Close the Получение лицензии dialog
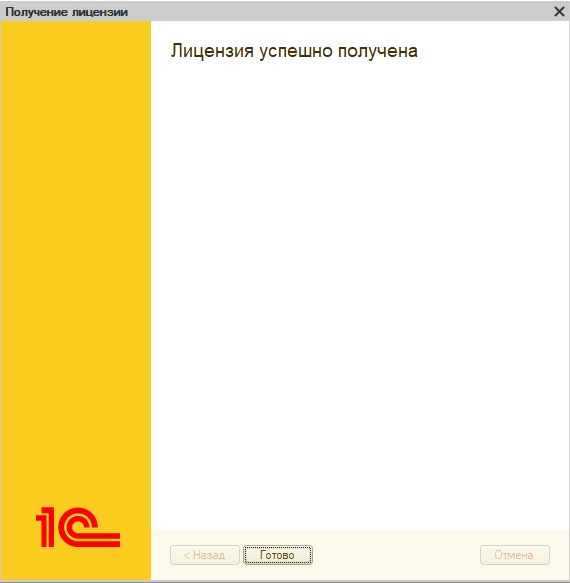The width and height of the screenshot is (570, 583). (x=559, y=12)
